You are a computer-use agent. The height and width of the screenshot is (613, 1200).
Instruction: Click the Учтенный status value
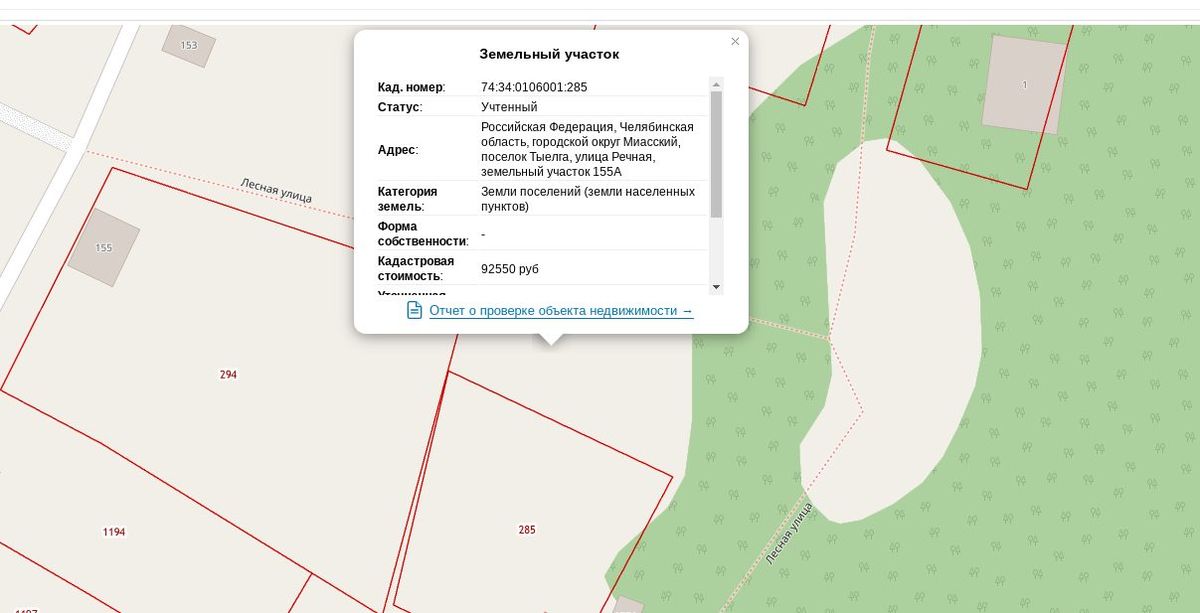click(509, 107)
